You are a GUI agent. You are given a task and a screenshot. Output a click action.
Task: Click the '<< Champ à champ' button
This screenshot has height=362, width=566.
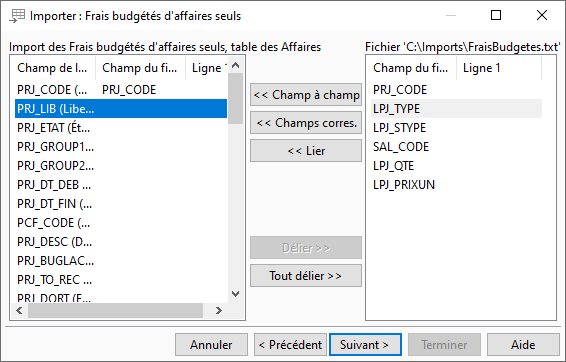pos(306,95)
